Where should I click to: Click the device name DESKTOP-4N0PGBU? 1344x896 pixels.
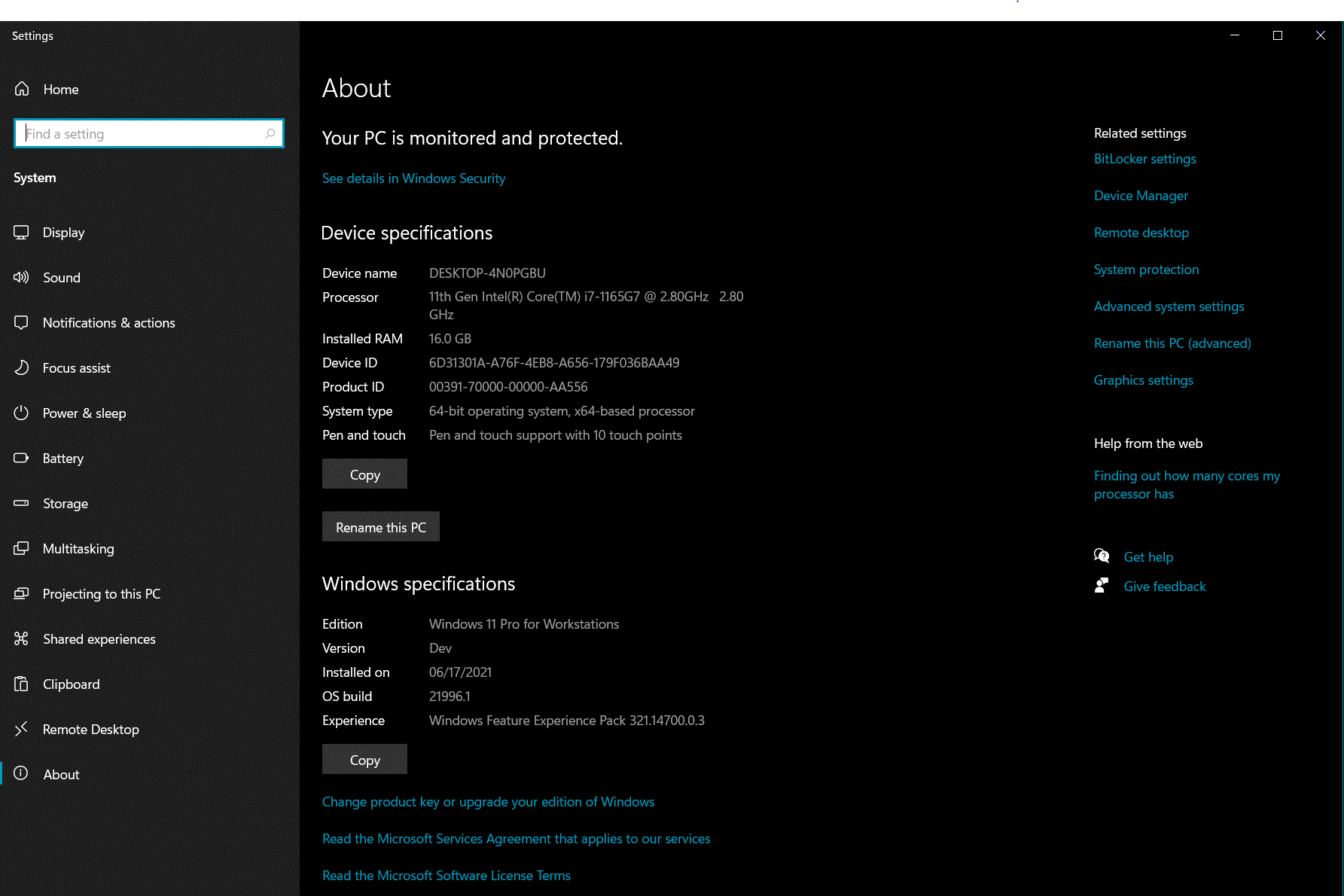coord(487,273)
